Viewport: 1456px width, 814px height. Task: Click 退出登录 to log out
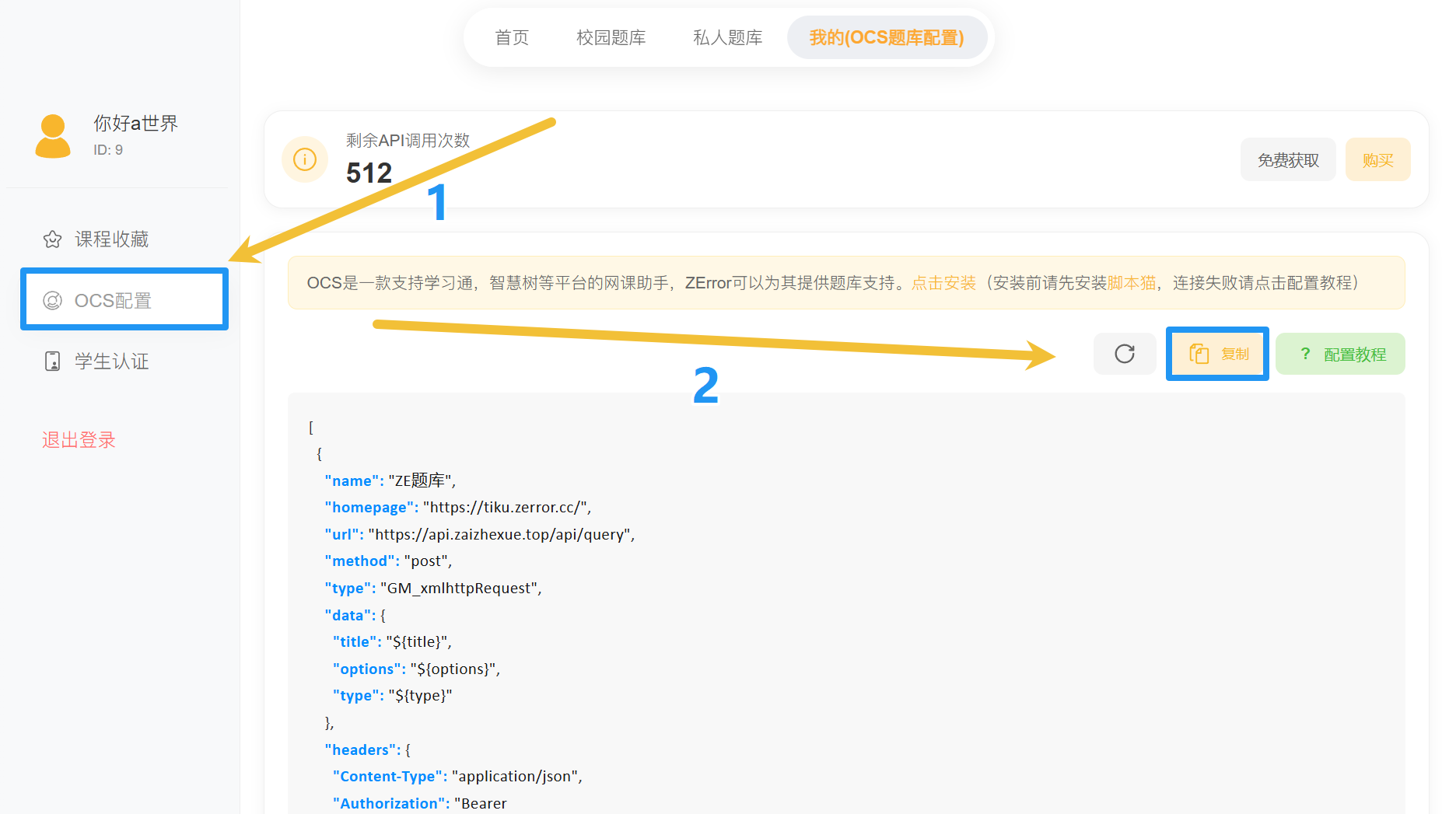click(79, 440)
